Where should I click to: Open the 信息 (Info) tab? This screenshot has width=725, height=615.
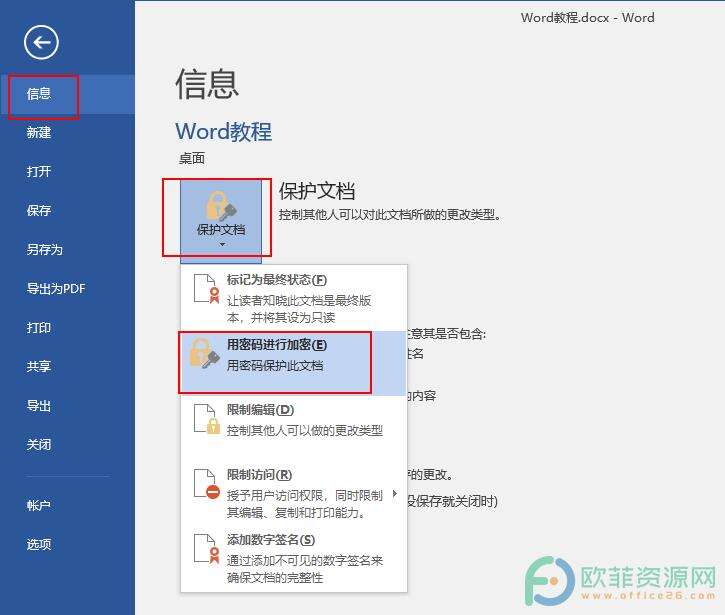(x=68, y=94)
